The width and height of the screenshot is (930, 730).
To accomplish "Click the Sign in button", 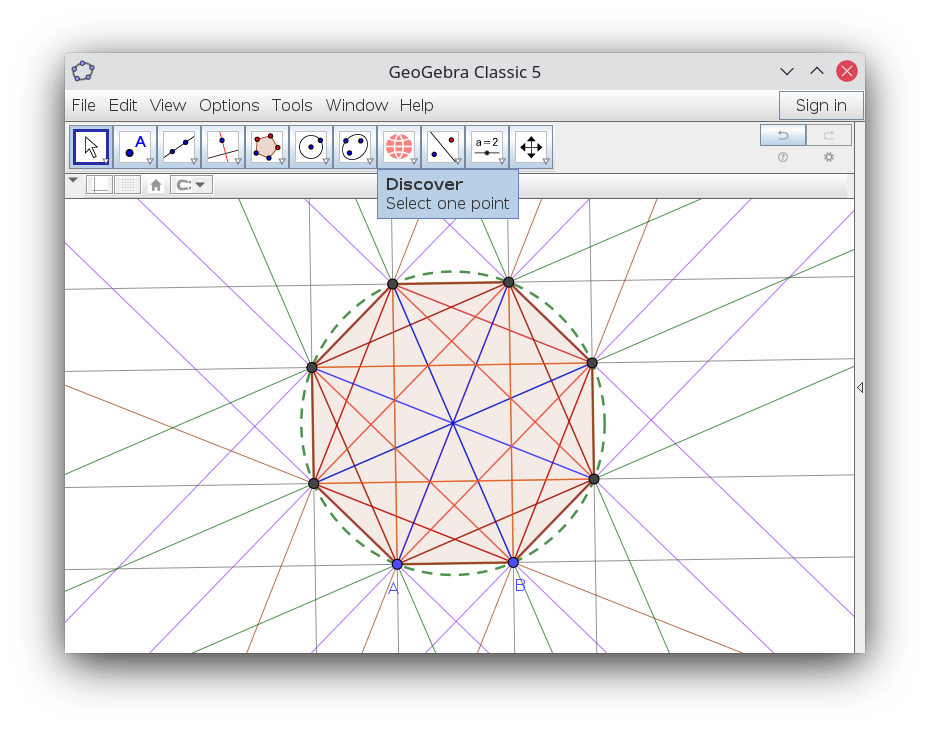I will pyautogui.click(x=821, y=106).
